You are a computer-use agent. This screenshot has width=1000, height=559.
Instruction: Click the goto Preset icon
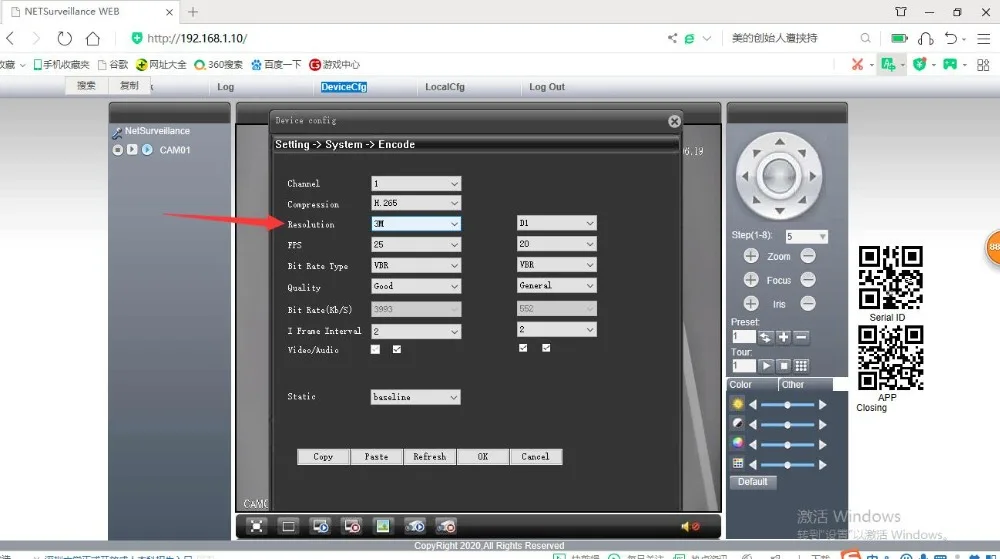[765, 337]
